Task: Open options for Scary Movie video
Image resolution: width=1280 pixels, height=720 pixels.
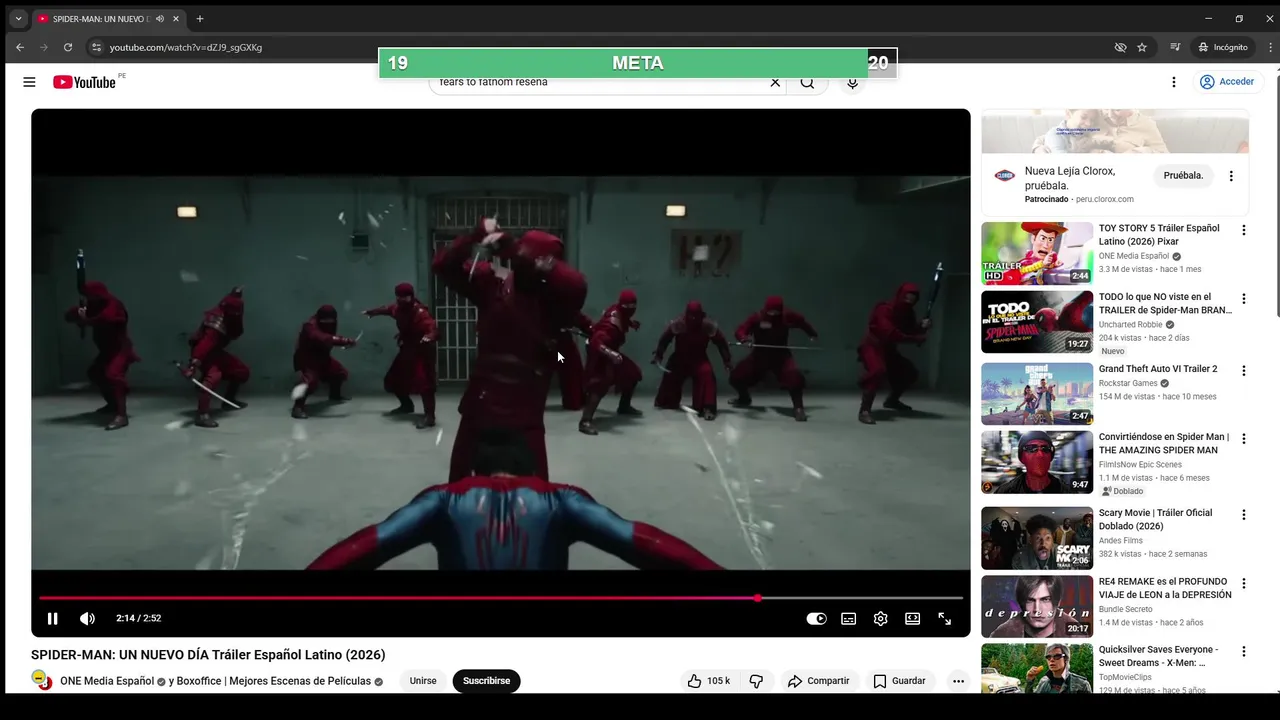Action: (1244, 515)
